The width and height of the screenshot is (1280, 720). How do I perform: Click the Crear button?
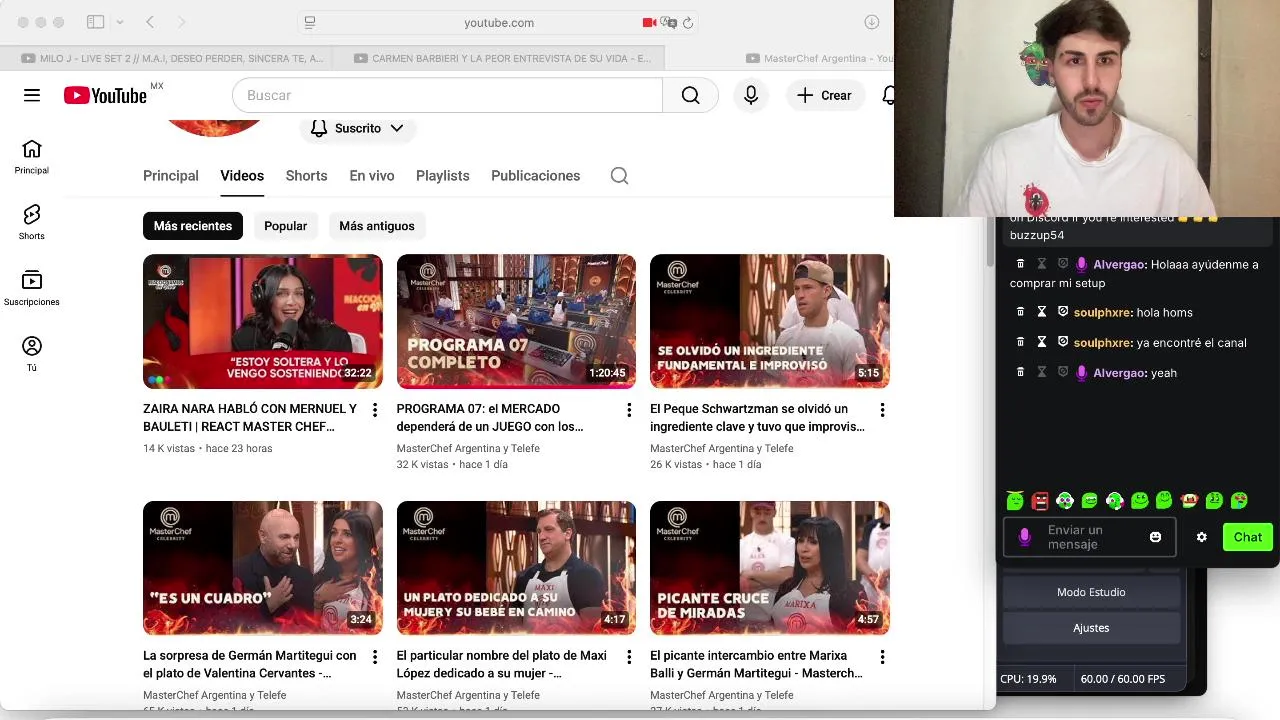pyautogui.click(x=824, y=95)
